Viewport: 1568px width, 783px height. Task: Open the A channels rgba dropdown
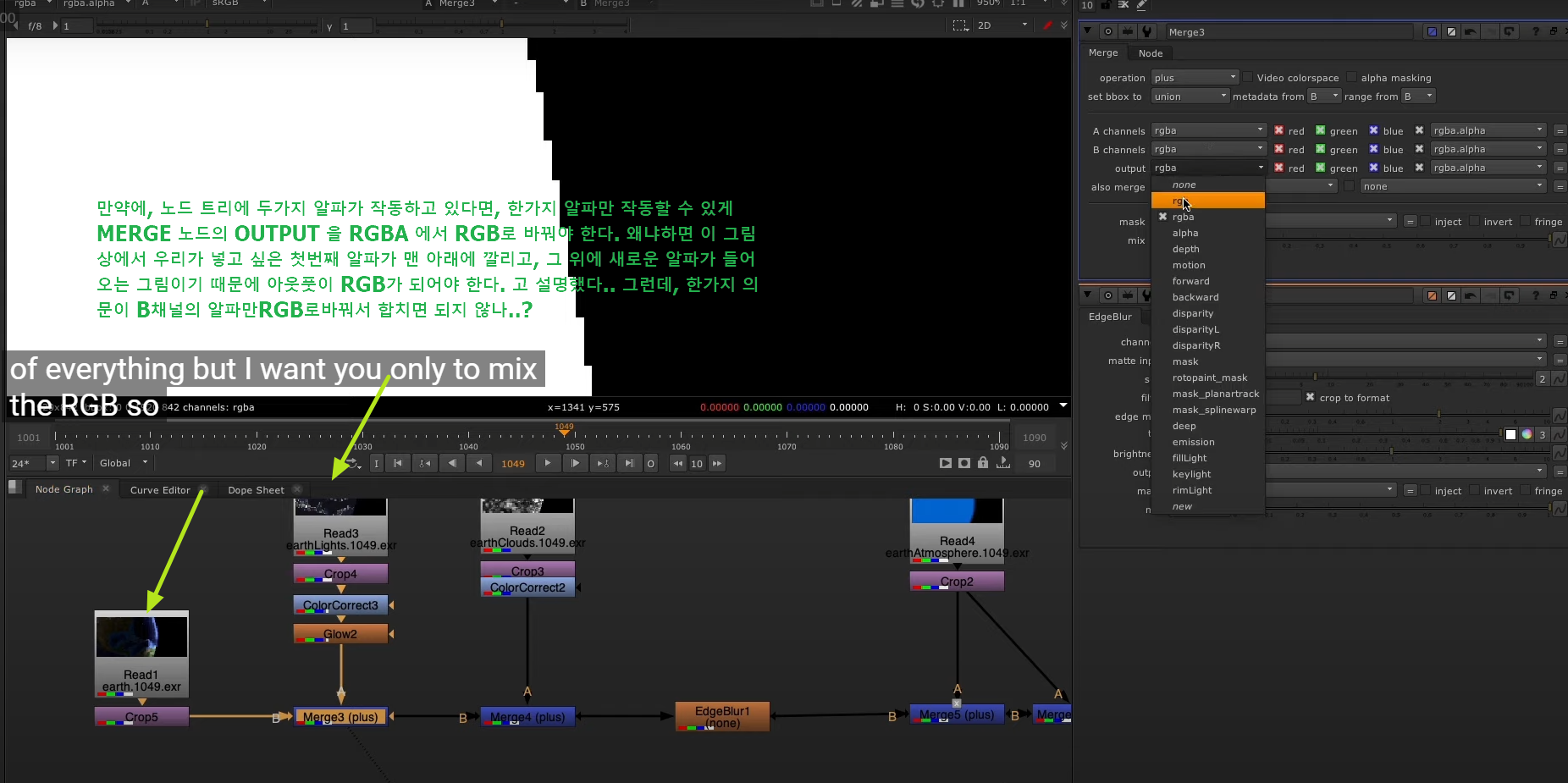tap(1208, 130)
